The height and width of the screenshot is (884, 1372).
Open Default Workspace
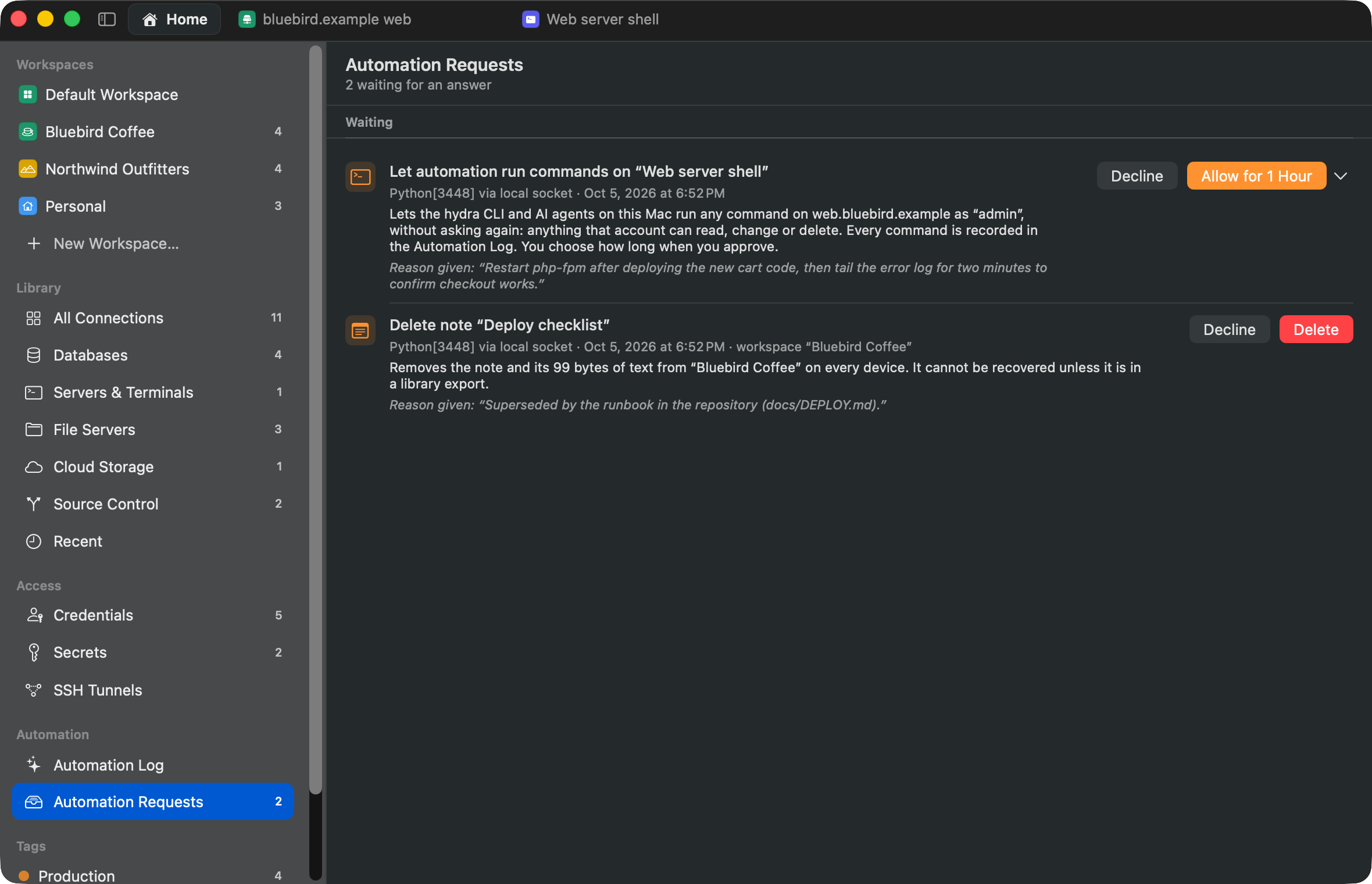point(152,94)
